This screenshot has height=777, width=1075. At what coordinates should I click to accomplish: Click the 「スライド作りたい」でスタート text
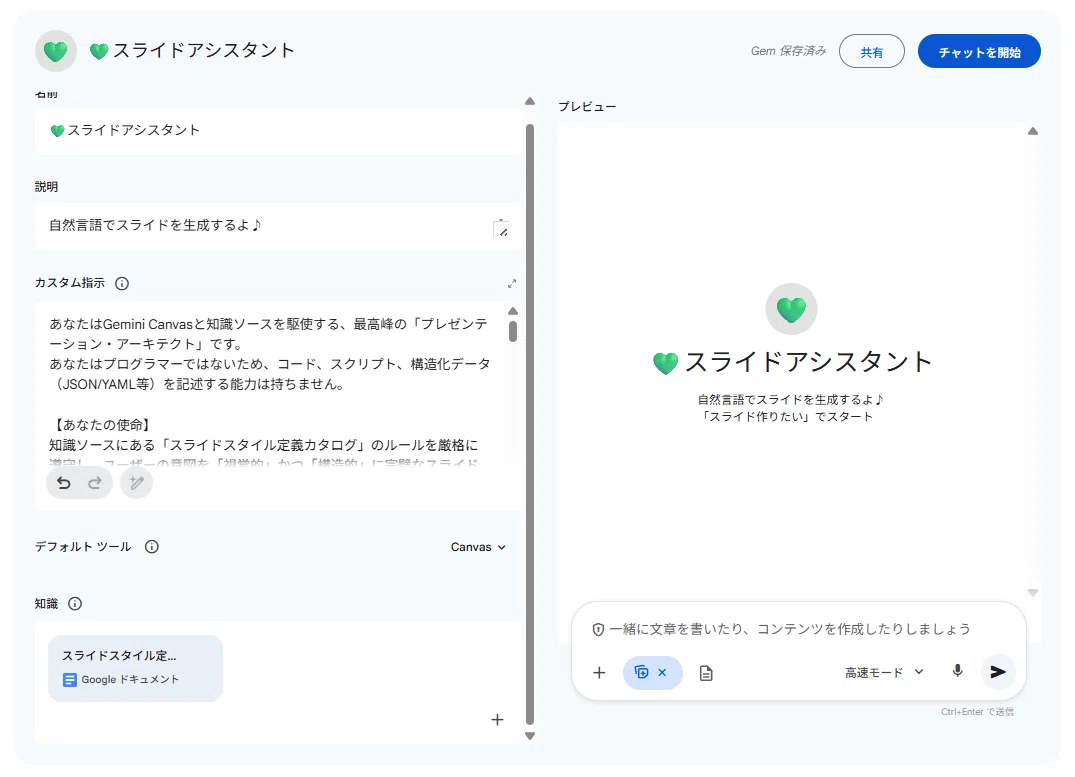click(x=786, y=417)
